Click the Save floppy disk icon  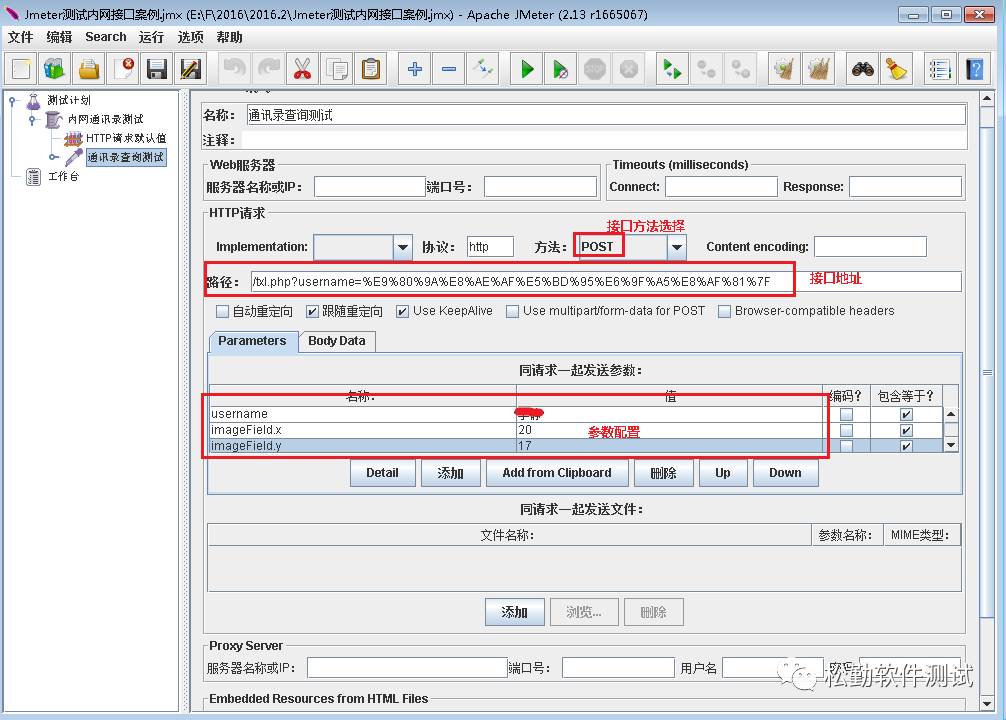157,69
